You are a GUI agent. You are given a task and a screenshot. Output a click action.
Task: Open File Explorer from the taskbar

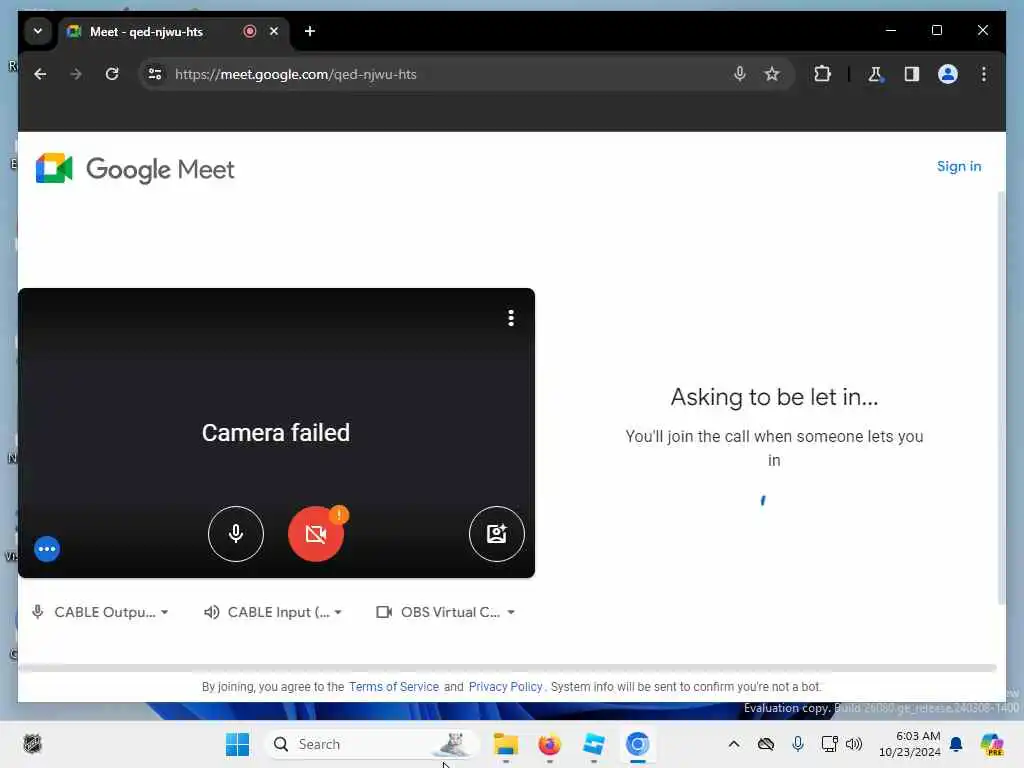coord(505,744)
